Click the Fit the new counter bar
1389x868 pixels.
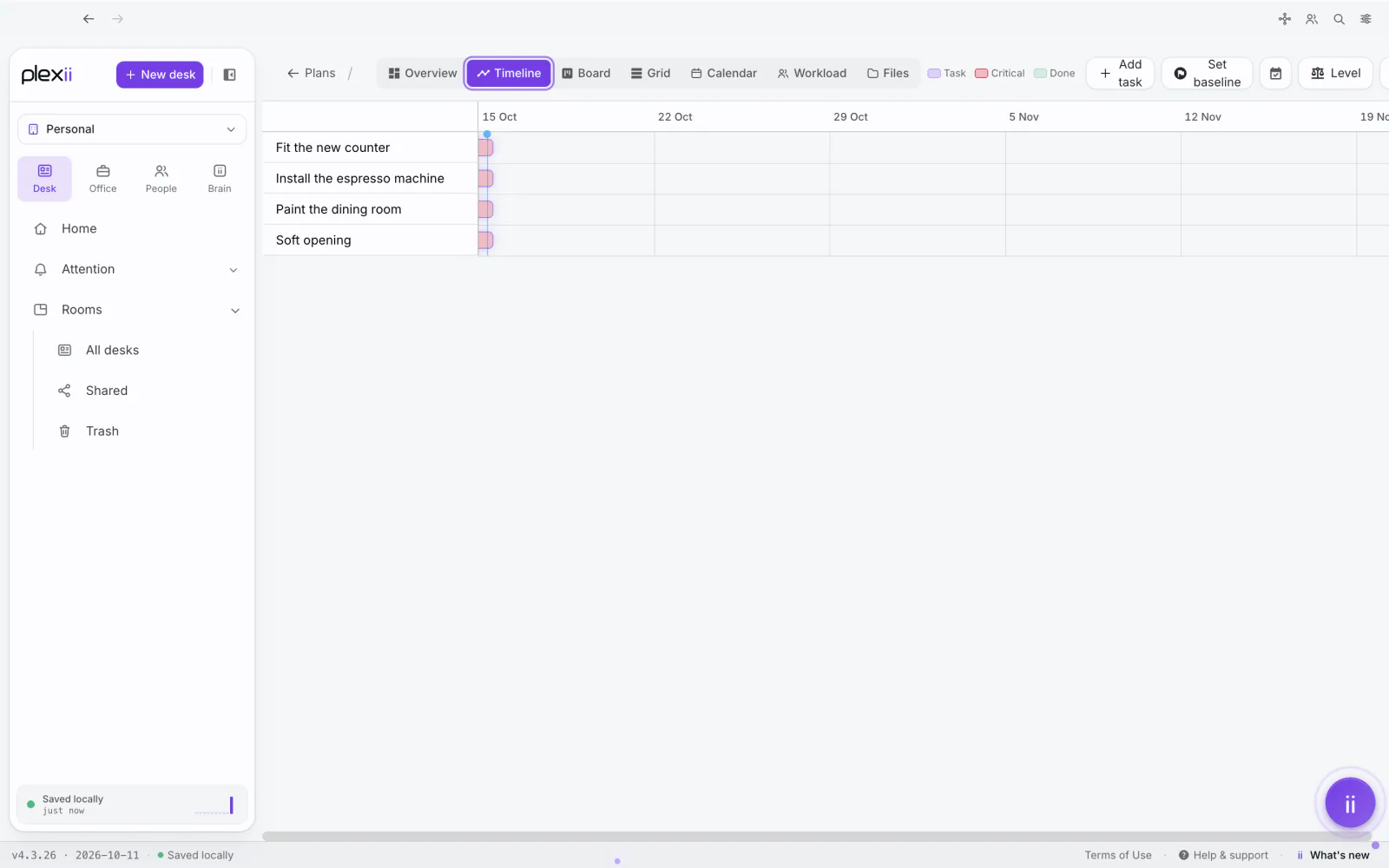tap(486, 148)
